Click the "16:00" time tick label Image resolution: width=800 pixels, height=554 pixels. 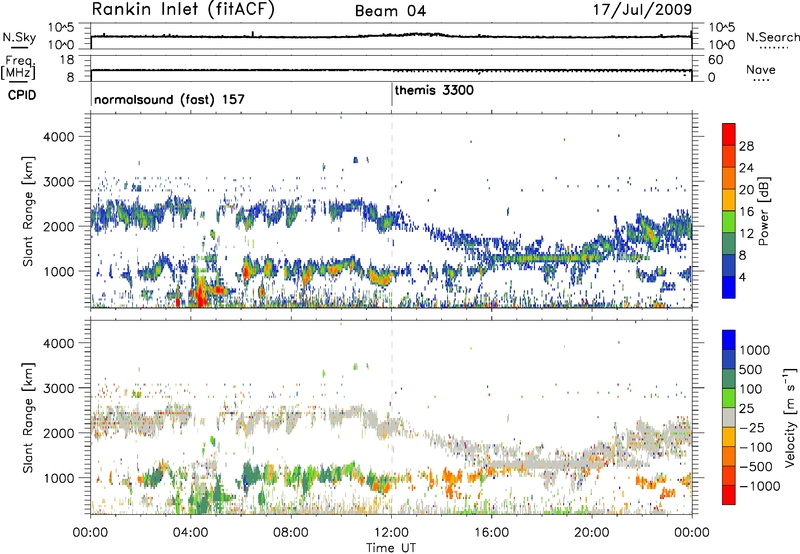pos(491,533)
